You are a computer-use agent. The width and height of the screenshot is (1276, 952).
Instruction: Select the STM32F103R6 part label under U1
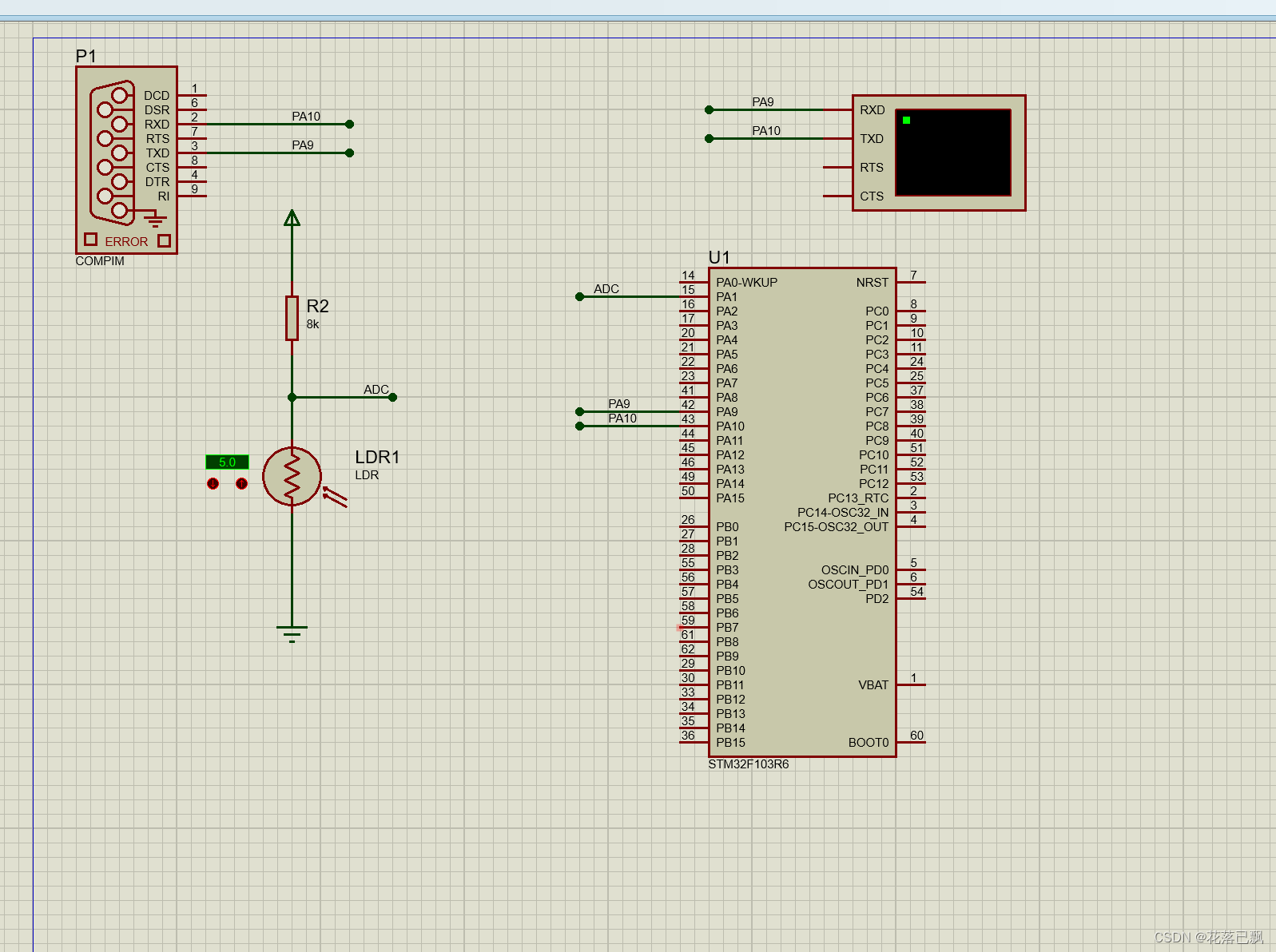(749, 764)
